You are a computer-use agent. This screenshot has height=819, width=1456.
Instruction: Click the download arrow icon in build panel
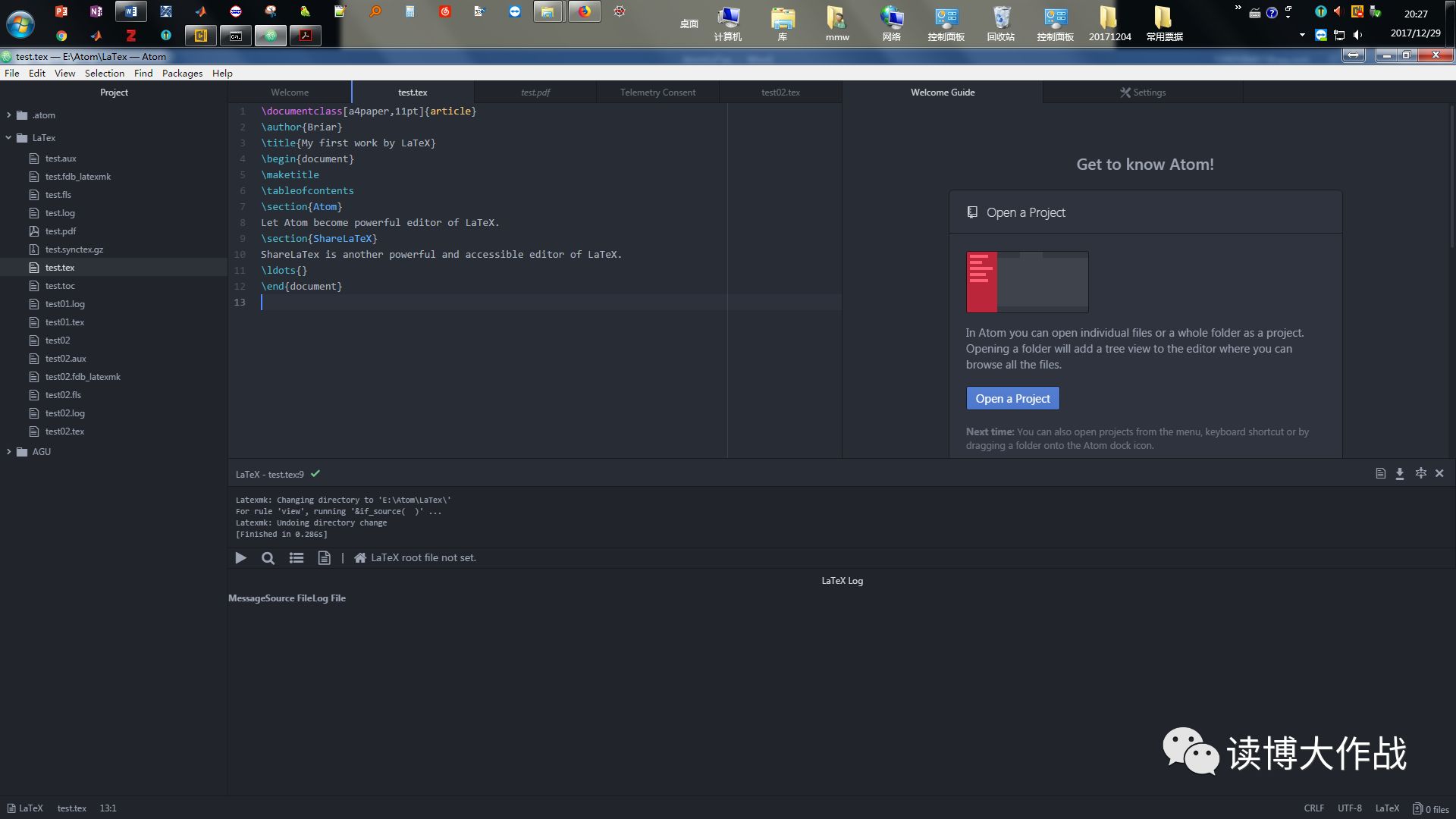(1400, 473)
